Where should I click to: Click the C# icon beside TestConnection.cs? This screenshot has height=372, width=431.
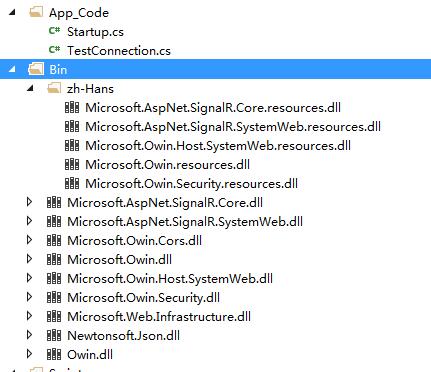click(54, 50)
